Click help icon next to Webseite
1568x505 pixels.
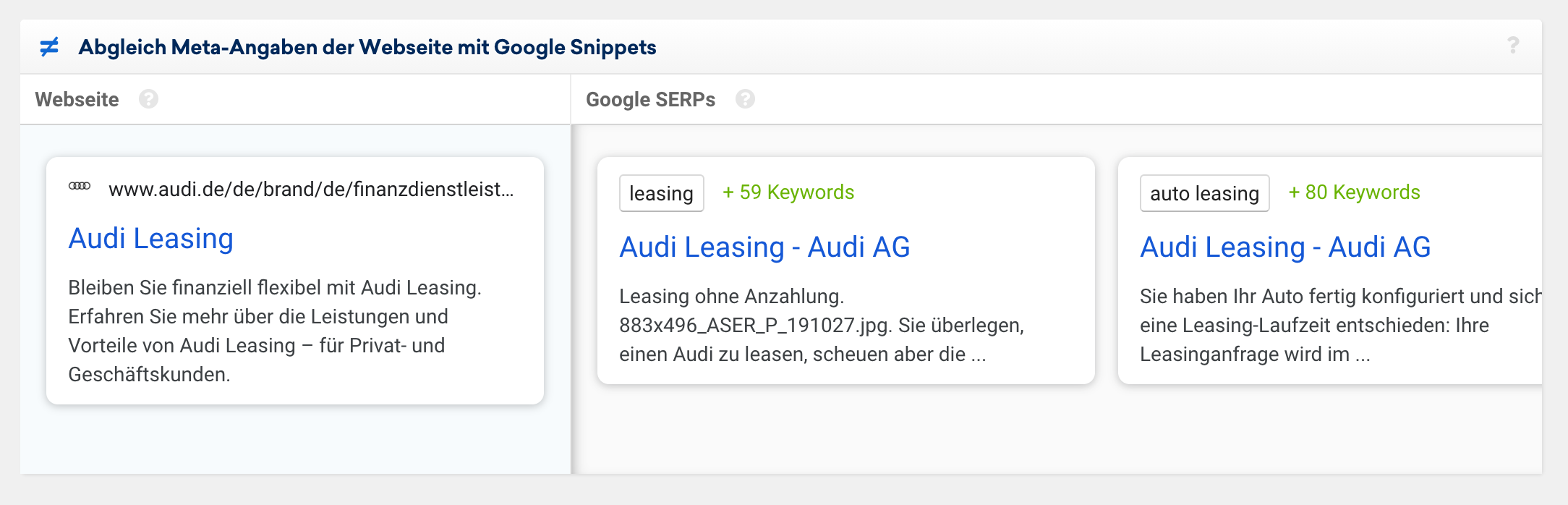tap(149, 99)
